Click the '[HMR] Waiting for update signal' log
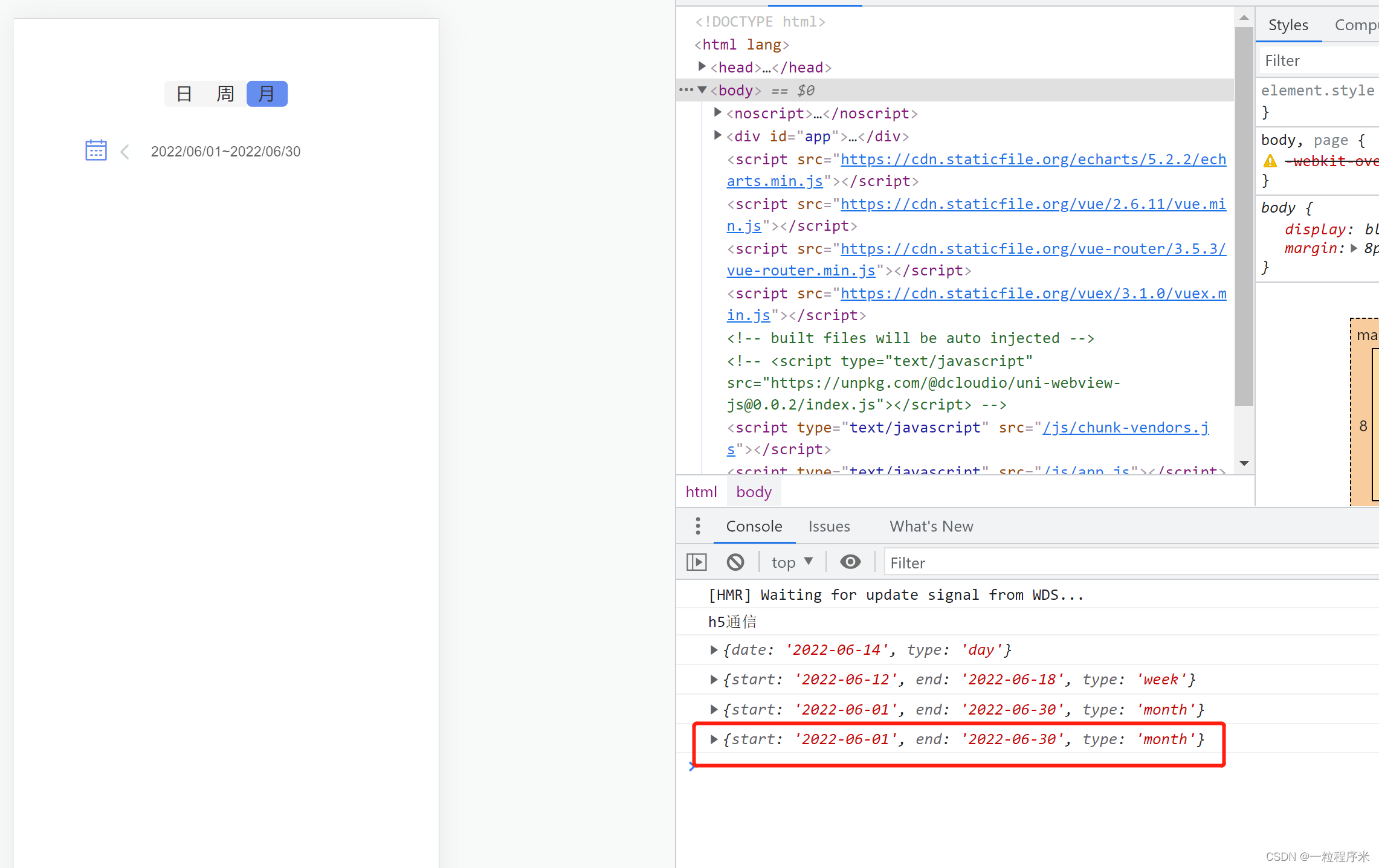The height and width of the screenshot is (868, 1379). pyautogui.click(x=896, y=595)
